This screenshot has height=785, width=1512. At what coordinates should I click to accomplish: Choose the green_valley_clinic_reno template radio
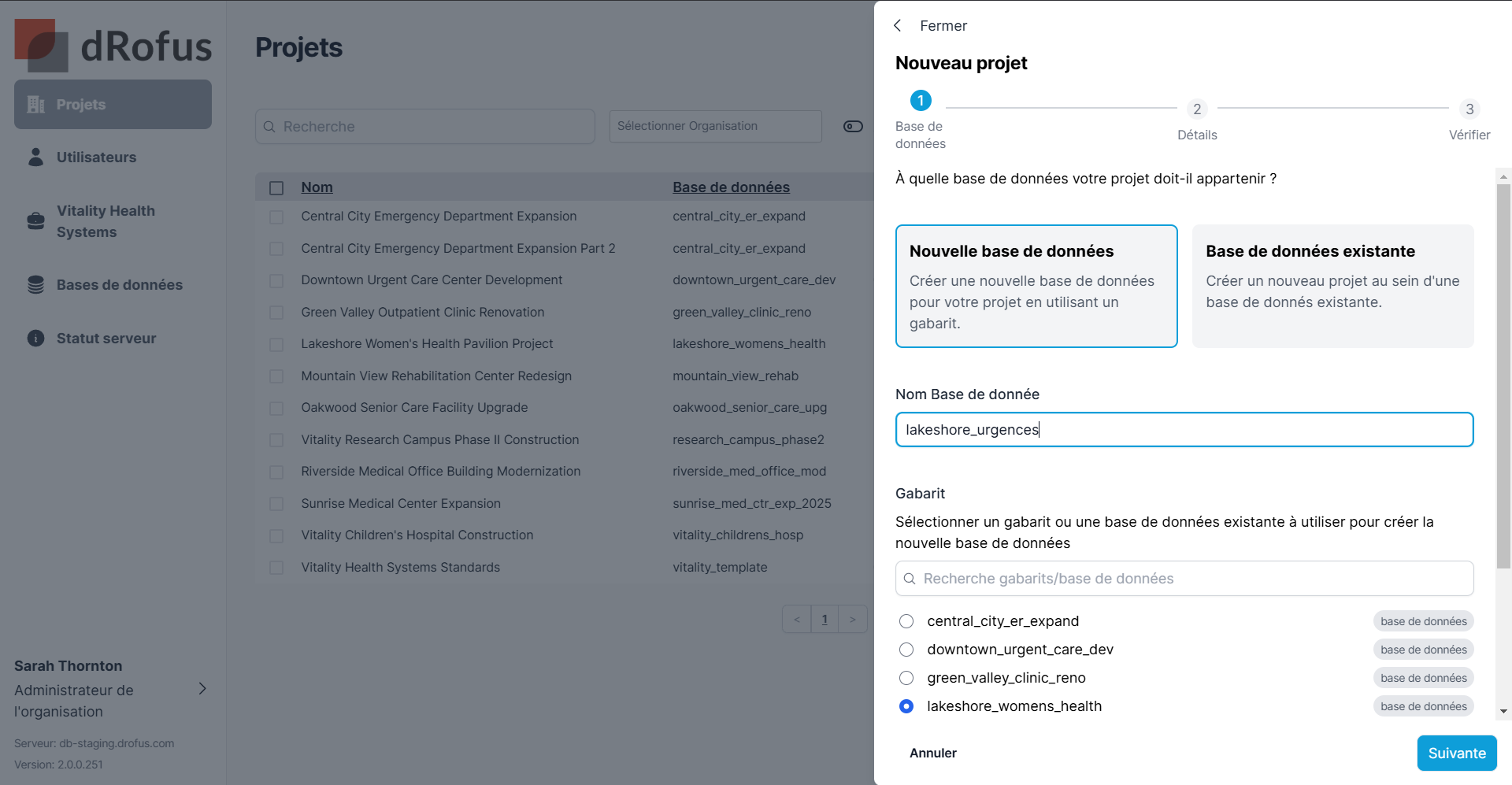point(906,678)
